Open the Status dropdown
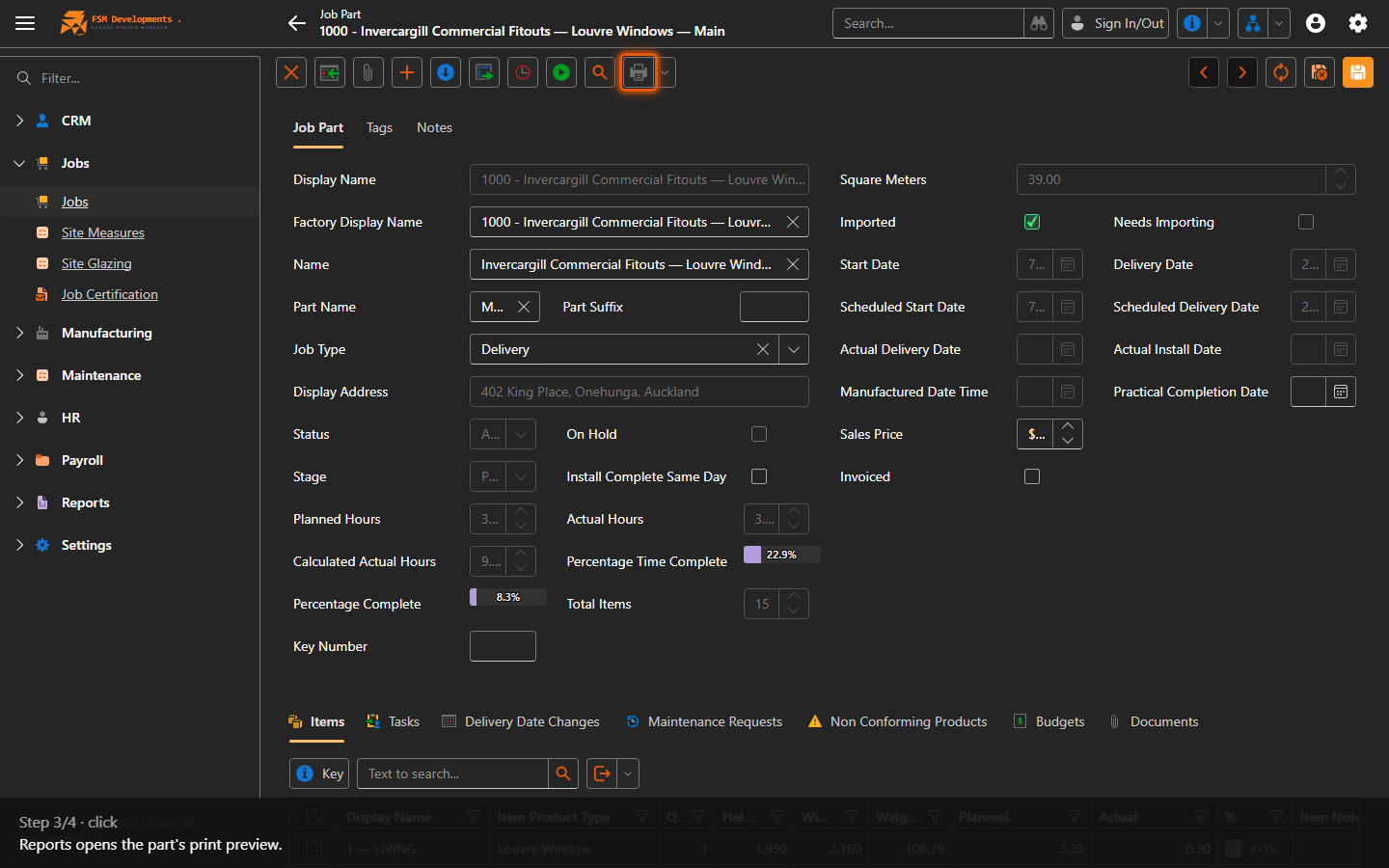 point(521,434)
